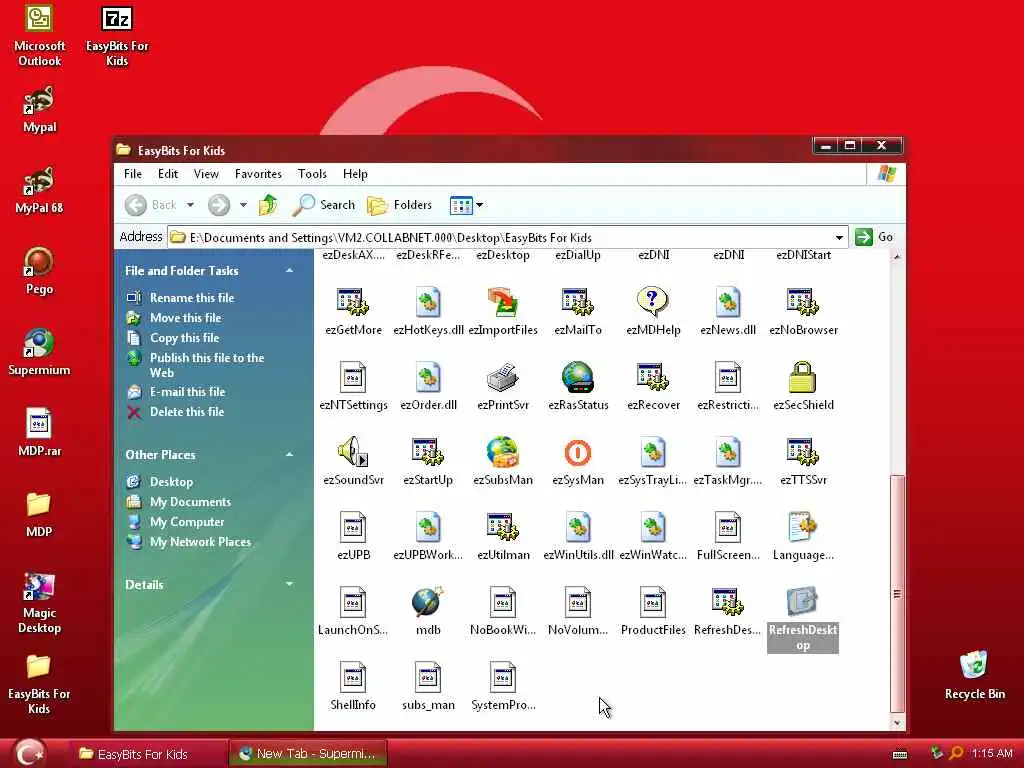Select the ezTTSSvr file icon
The image size is (1024, 768).
[803, 452]
